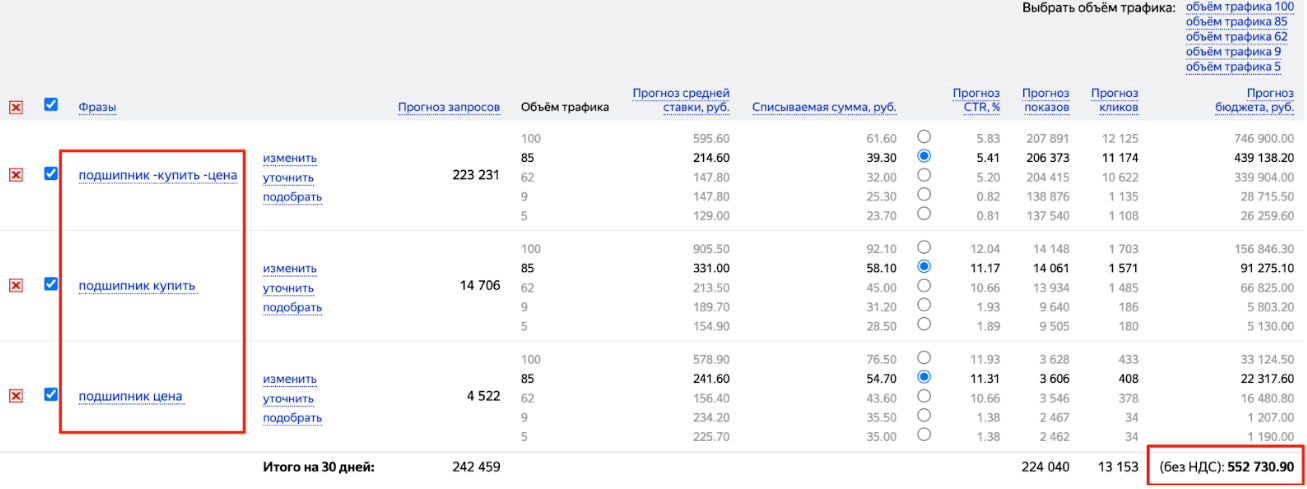Select traffic volume 100 radio for 'подшипник купить'
The image size is (1307, 489).
pos(924,247)
